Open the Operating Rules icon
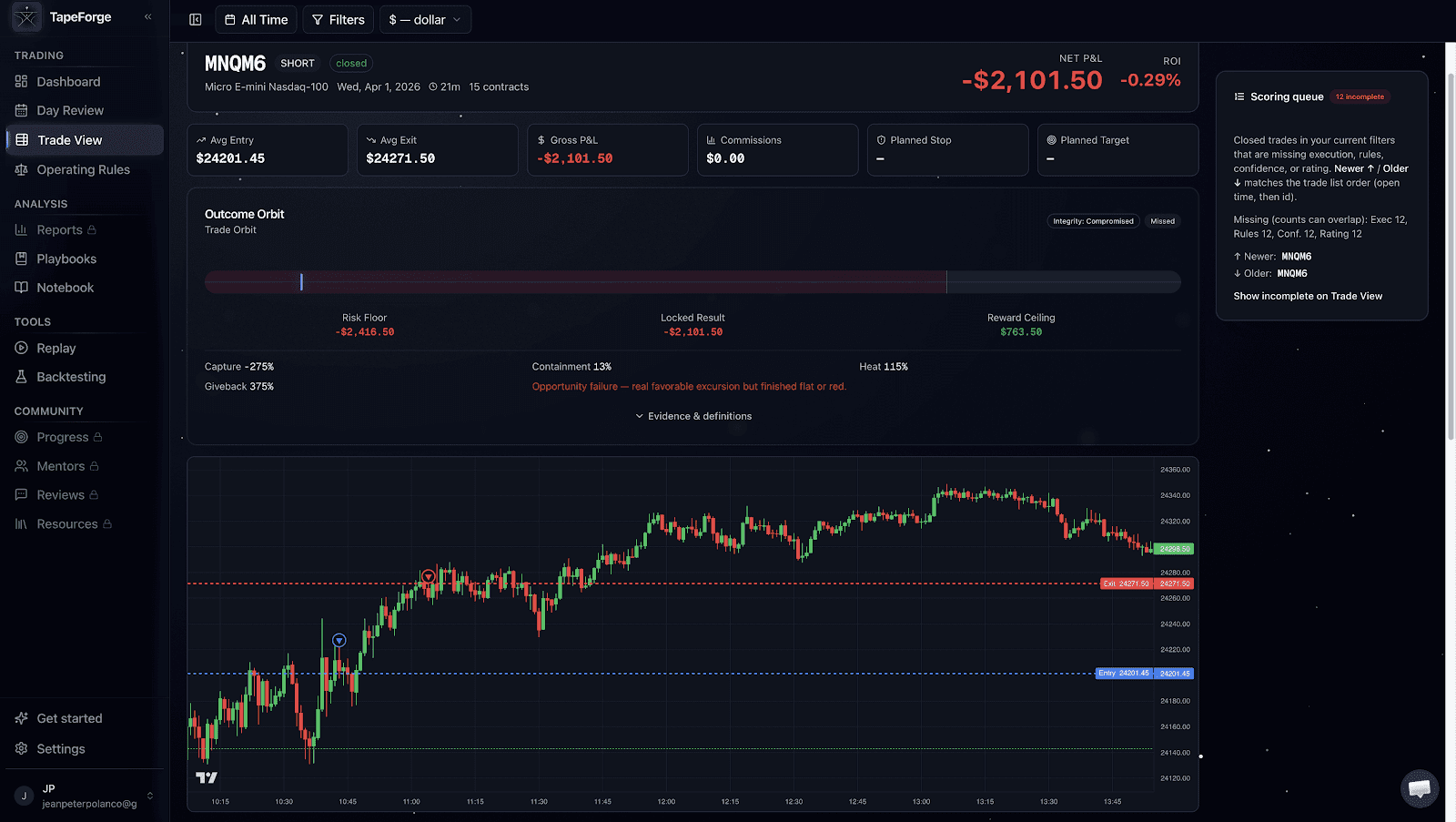The width and height of the screenshot is (1456, 822). click(x=20, y=169)
